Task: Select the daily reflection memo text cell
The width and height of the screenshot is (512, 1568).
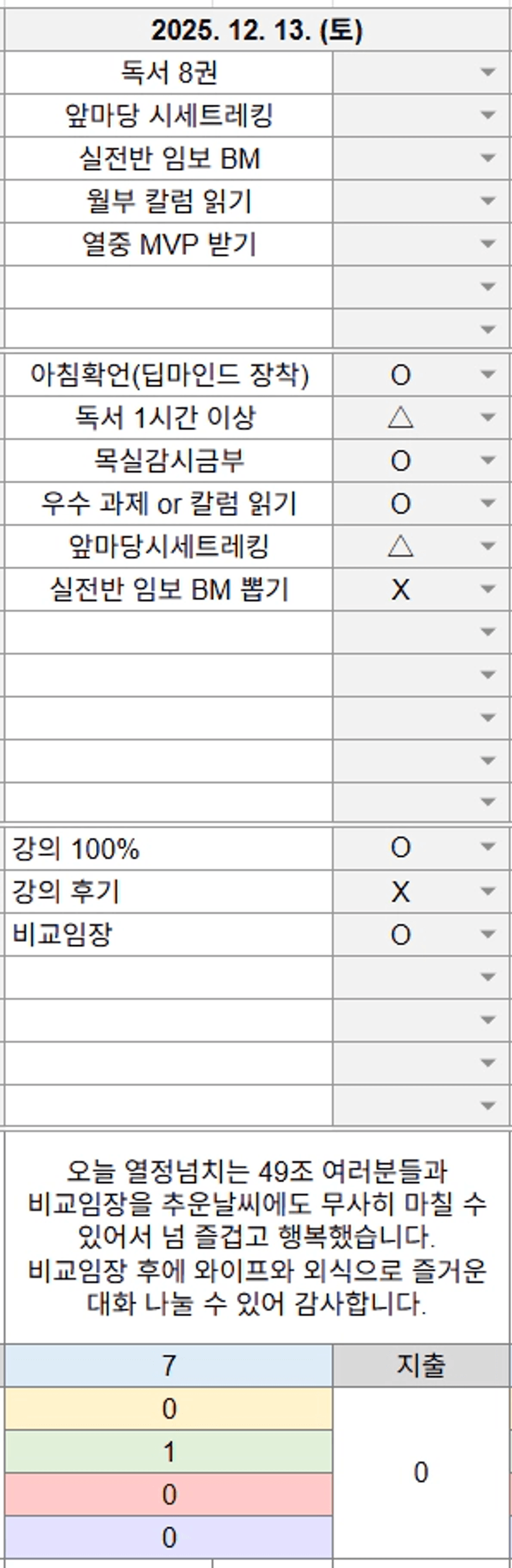Action: click(x=256, y=1238)
